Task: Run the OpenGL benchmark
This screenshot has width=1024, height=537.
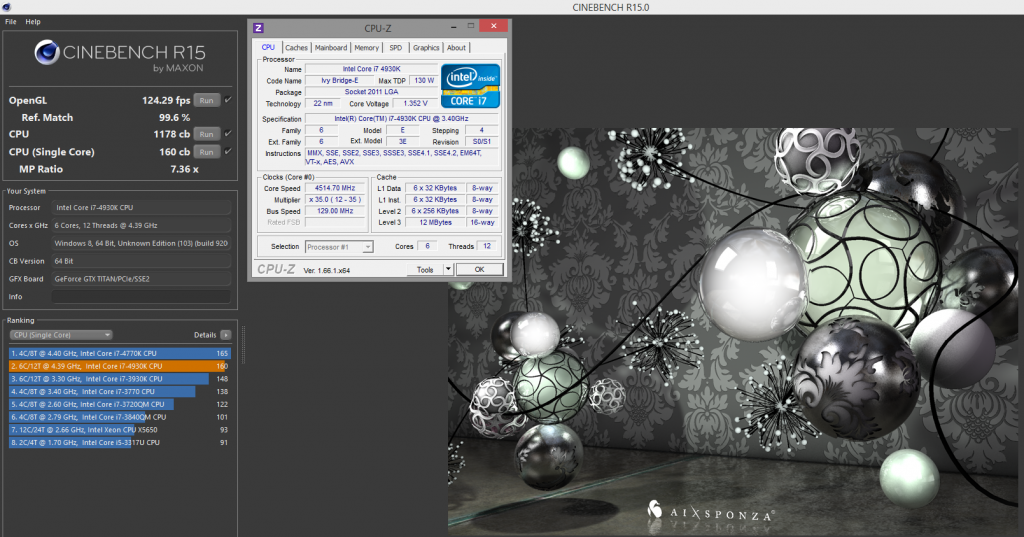Action: click(x=206, y=100)
